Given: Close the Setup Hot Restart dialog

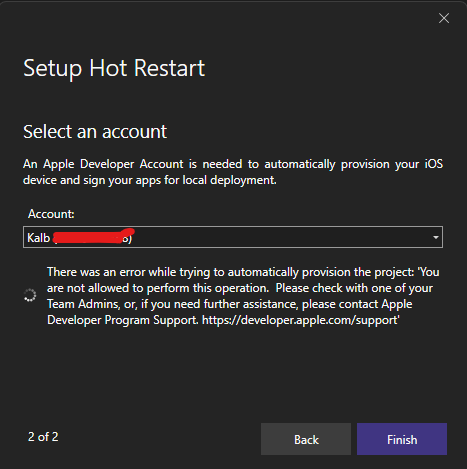Looking at the screenshot, I should (444, 18).
